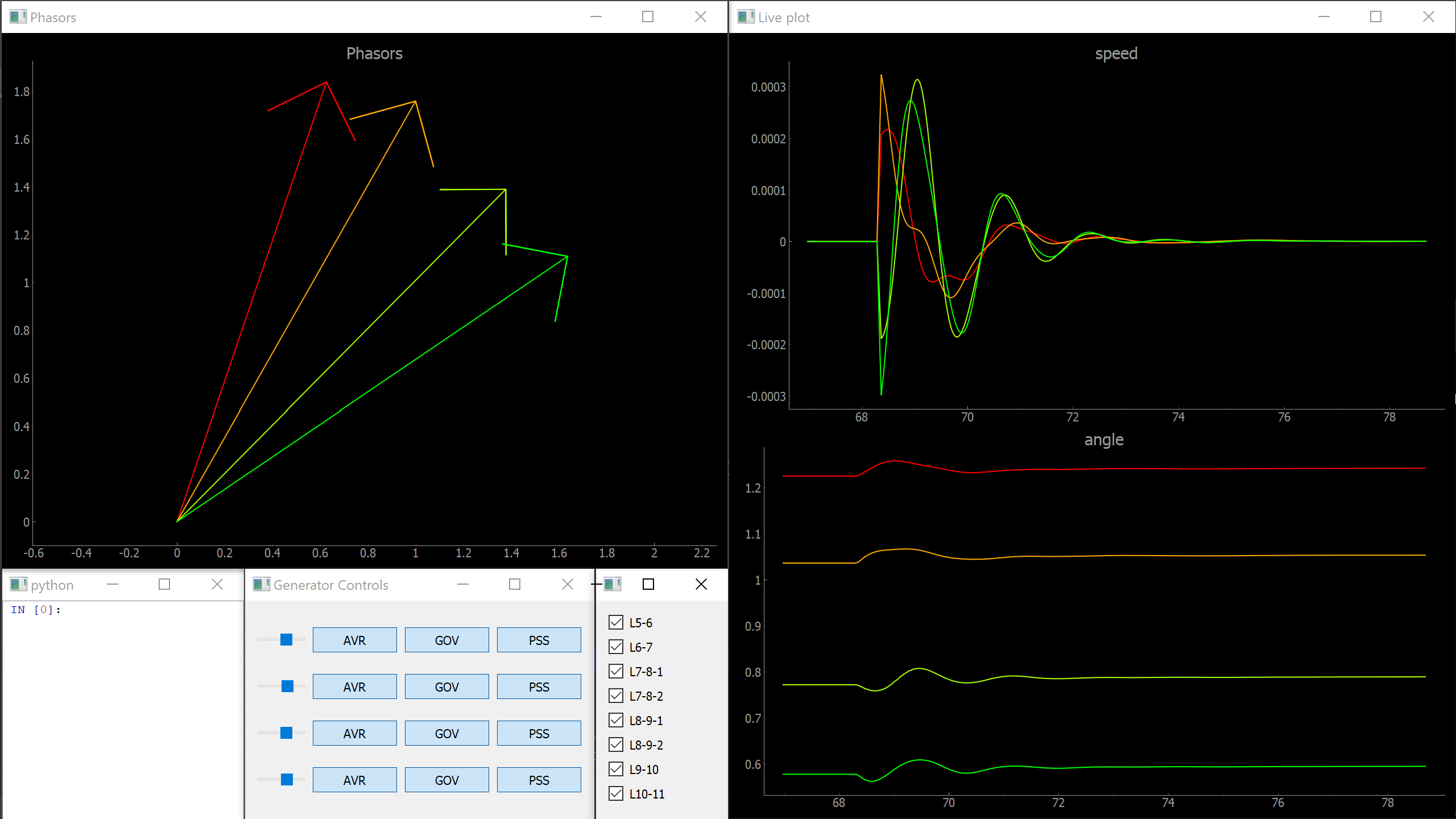Click the first generator's GOV button
The height and width of the screenshot is (819, 1456).
click(446, 640)
